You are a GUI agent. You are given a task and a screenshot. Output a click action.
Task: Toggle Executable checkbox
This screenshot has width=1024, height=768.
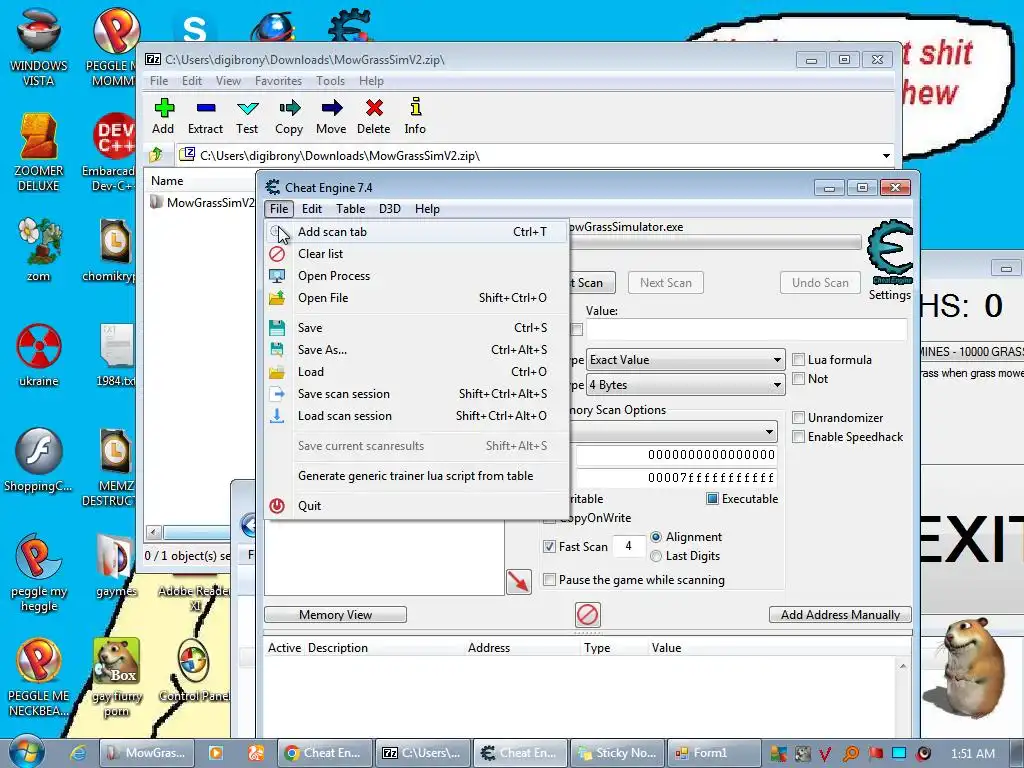pyautogui.click(x=712, y=499)
